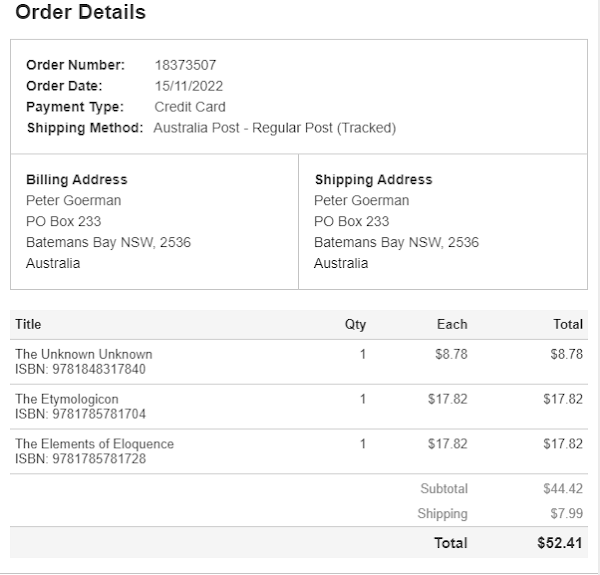Click The Elements of Eloquence title
Image resolution: width=600 pixels, height=575 pixels.
(x=94, y=444)
